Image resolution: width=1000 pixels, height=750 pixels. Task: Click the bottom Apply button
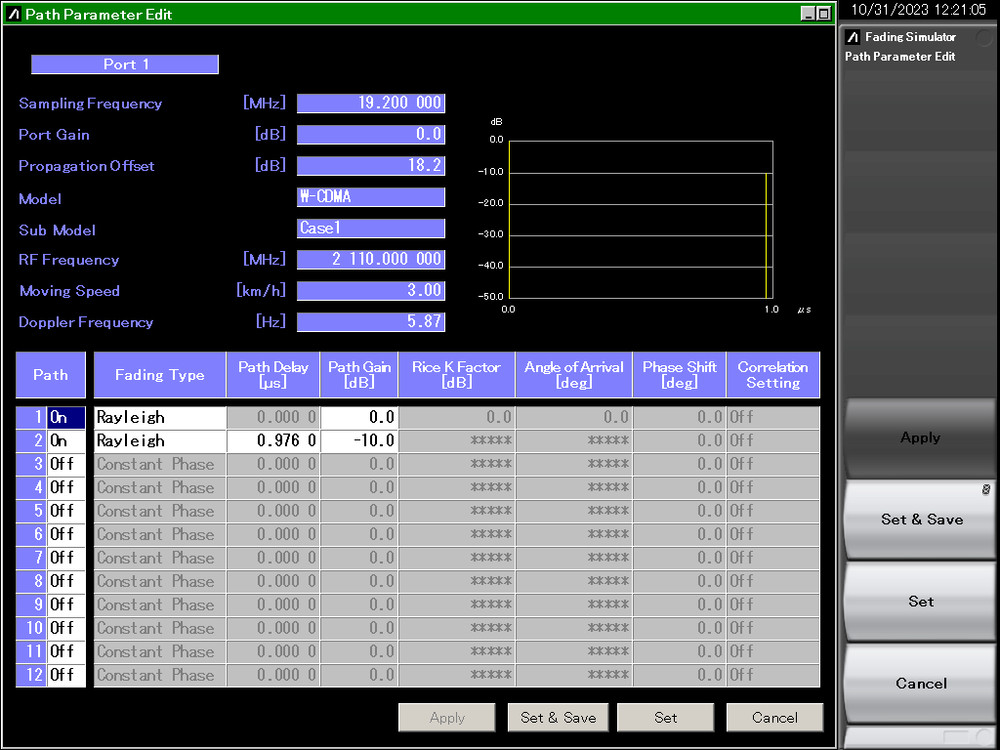(447, 717)
